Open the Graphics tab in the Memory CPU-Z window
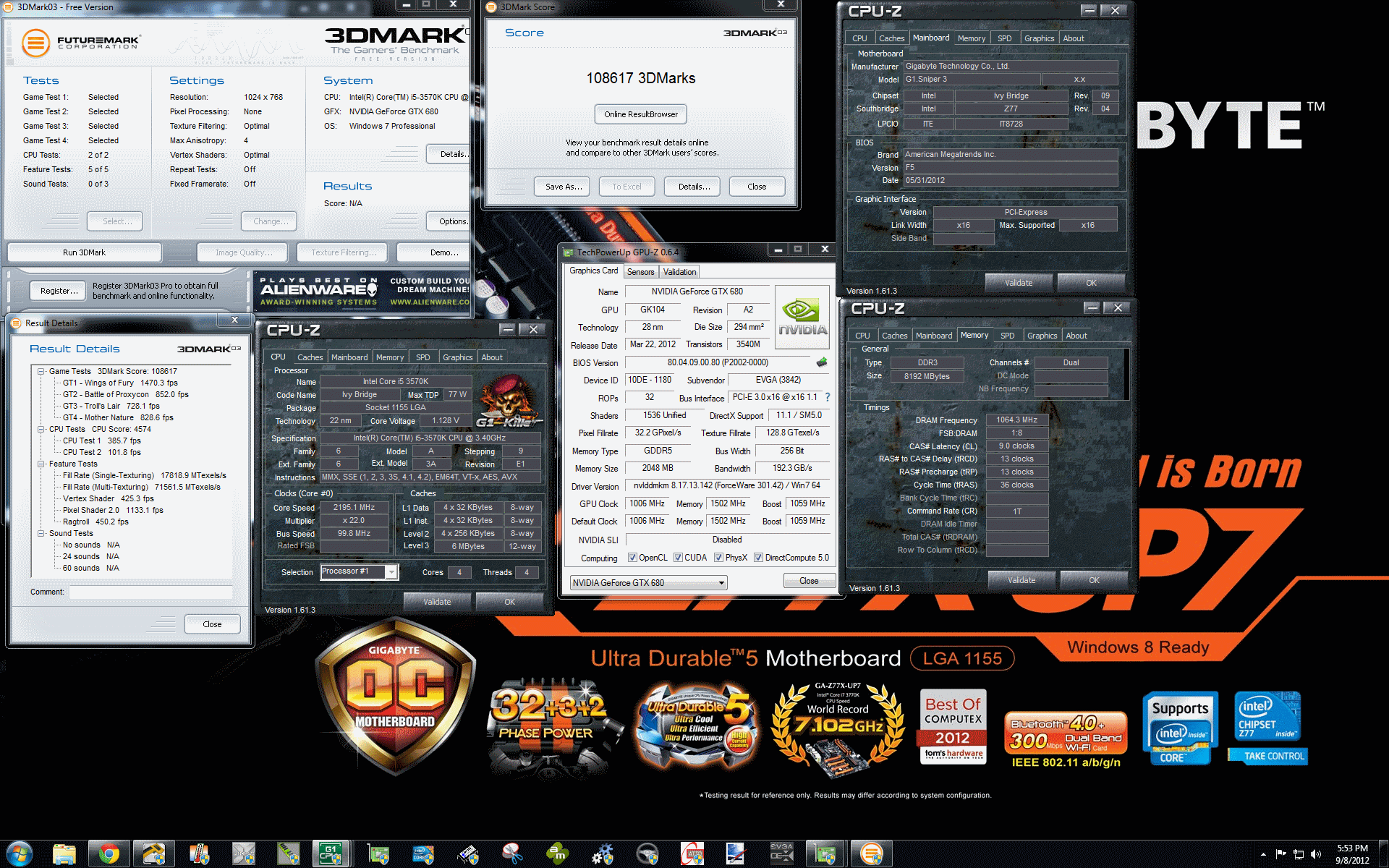 tap(1042, 336)
